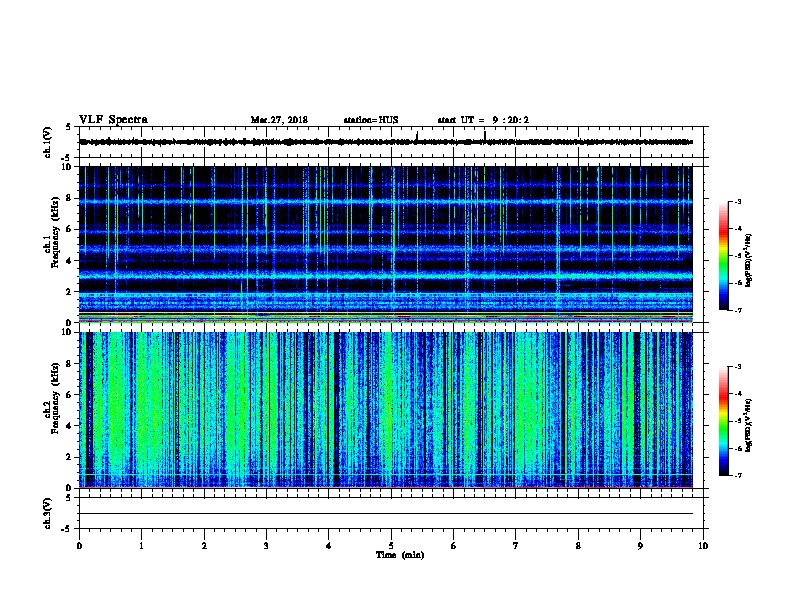
Task: Click the "Time (min)" axis title
Action: pos(400,555)
